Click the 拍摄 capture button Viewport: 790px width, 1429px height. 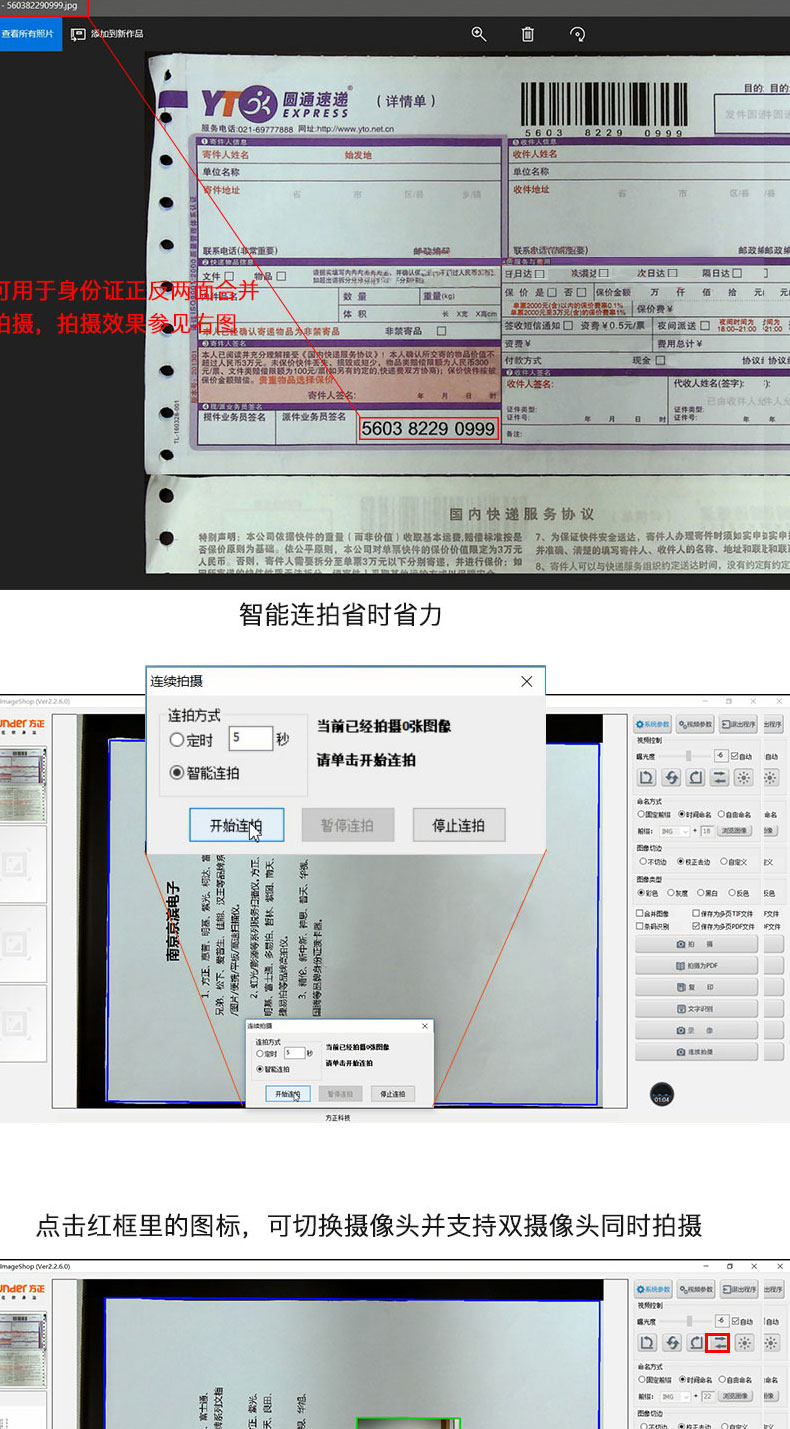pos(697,944)
